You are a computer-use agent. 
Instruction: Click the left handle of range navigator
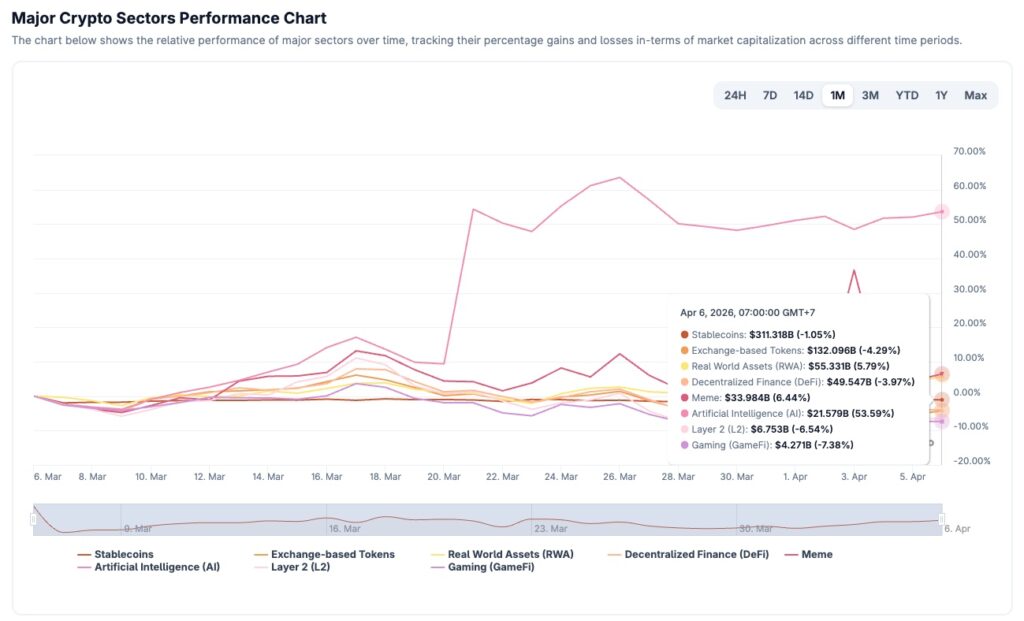pos(33,519)
